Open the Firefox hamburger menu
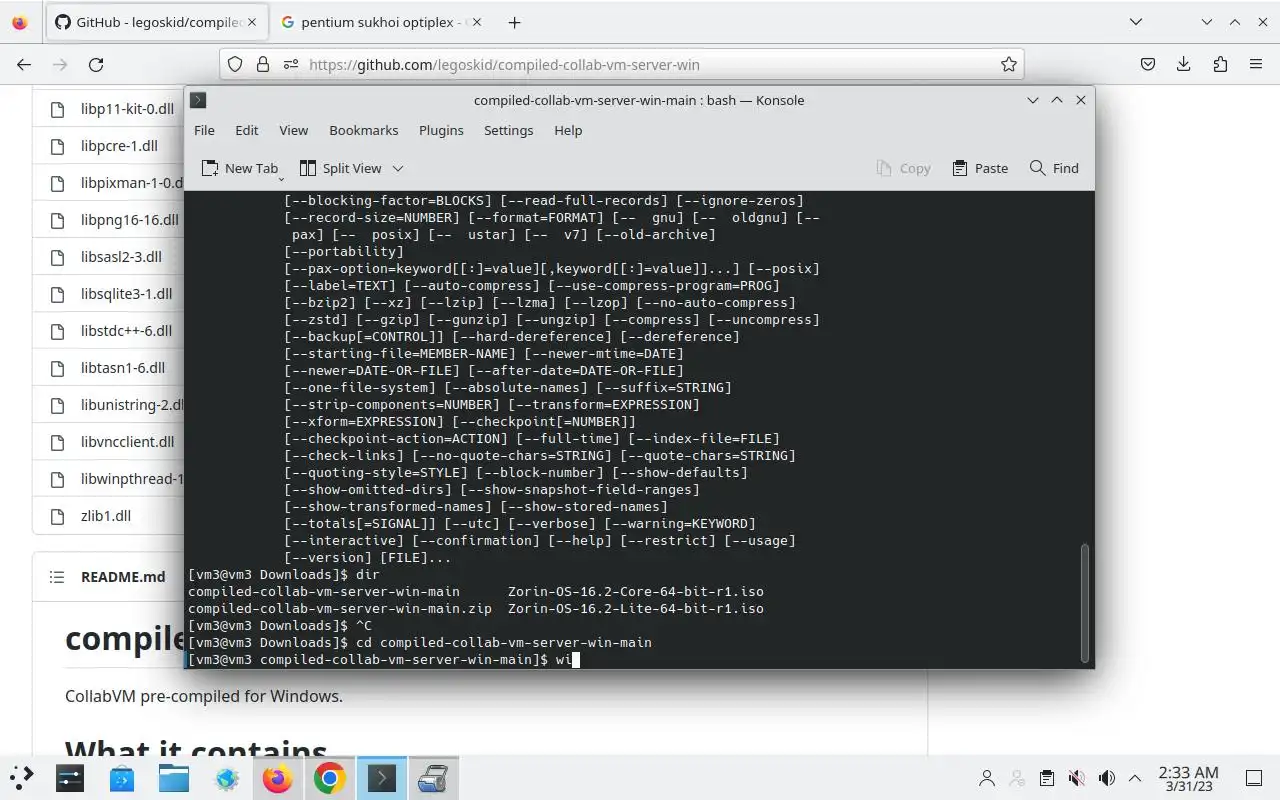Screen dimensions: 1280x800 click(x=1256, y=64)
